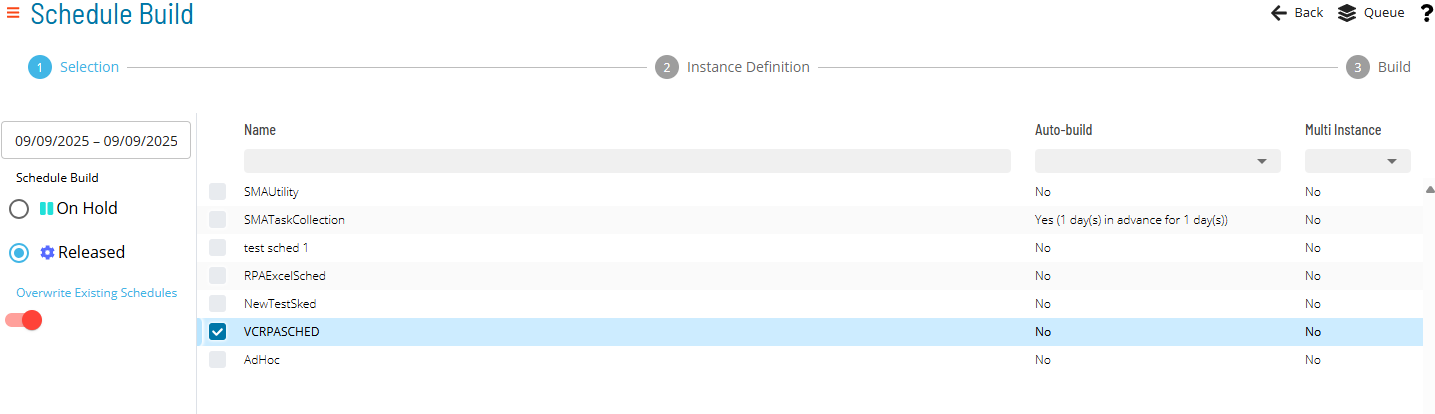Viewport: 1435px width, 414px height.
Task: Click the On Hold pause icon
Action: 46,209
